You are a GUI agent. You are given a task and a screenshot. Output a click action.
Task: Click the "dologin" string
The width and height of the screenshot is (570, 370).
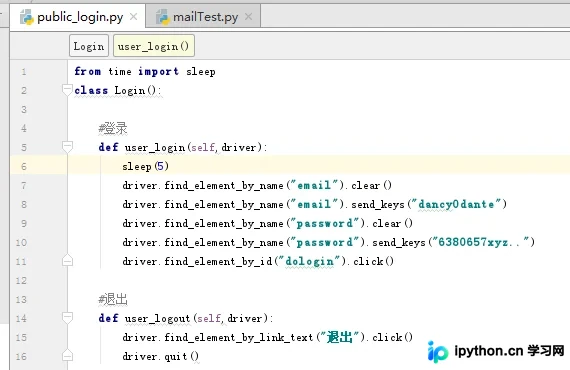[x=309, y=261]
